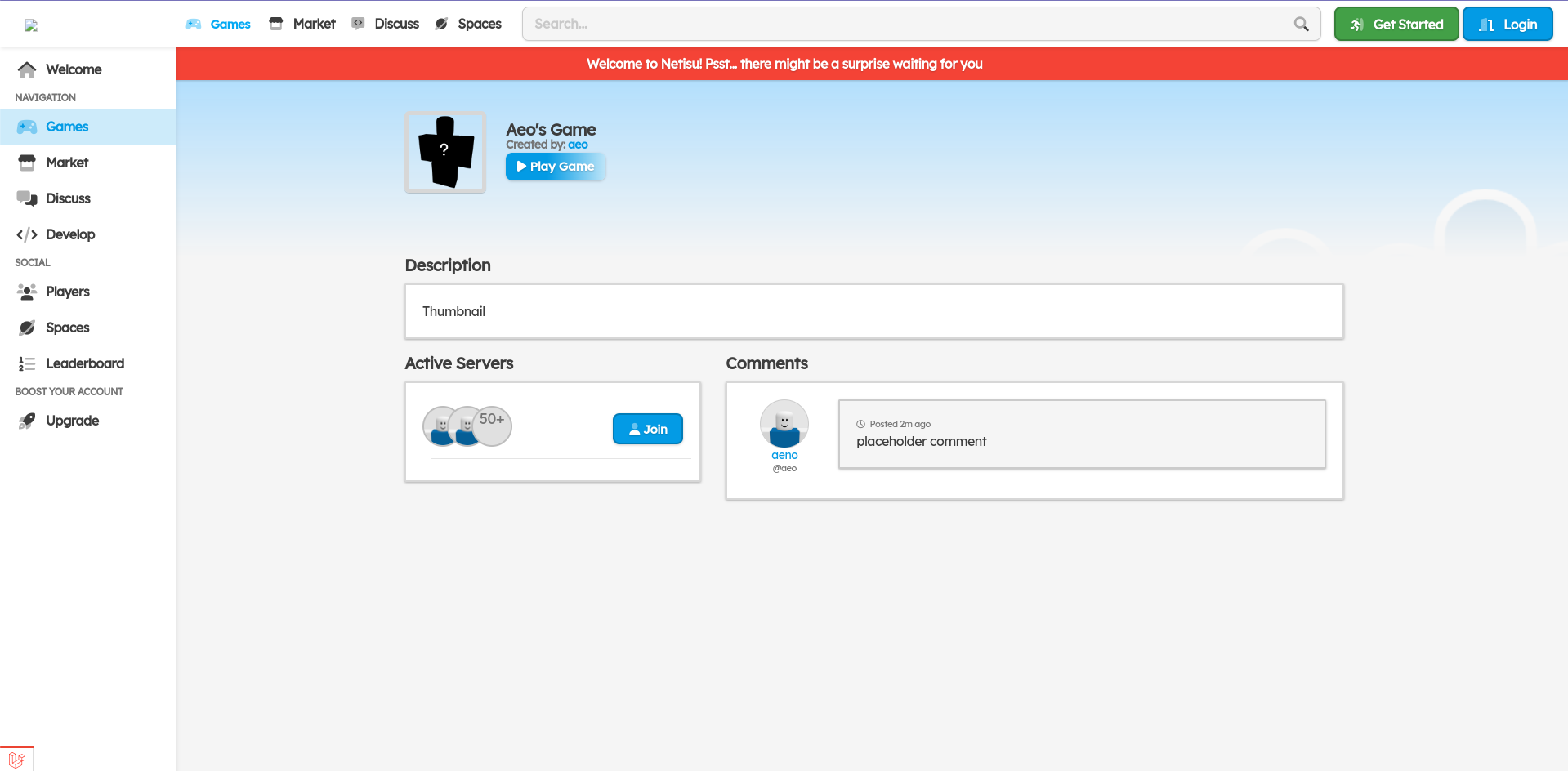Open Discuss via the sidebar chat icon
The height and width of the screenshot is (771, 1568).
click(27, 199)
